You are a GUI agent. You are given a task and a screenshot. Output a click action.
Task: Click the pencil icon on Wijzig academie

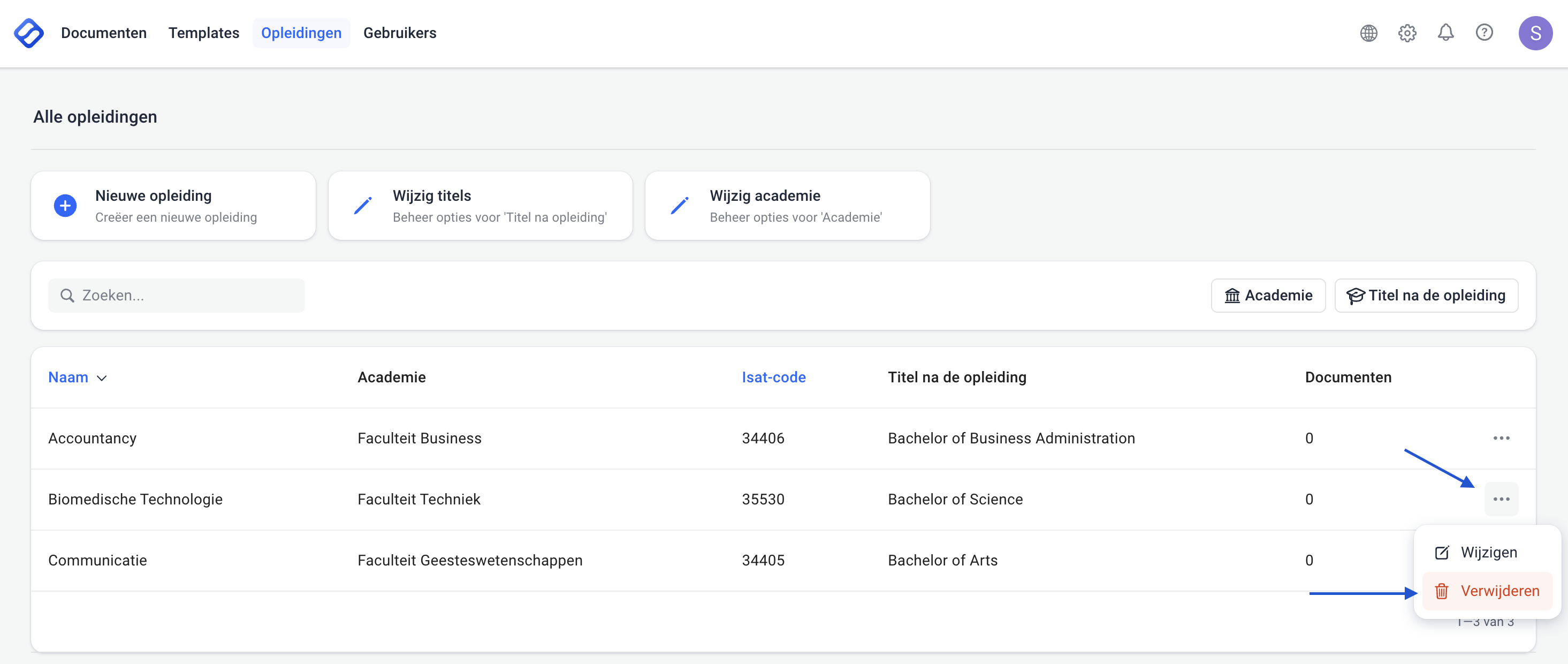(x=679, y=206)
